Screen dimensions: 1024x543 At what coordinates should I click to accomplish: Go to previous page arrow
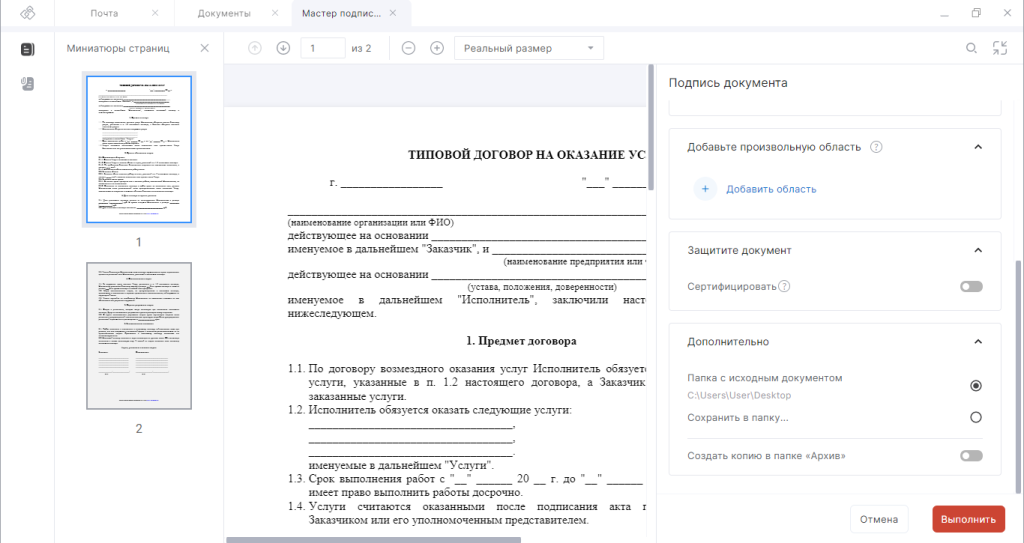(255, 48)
